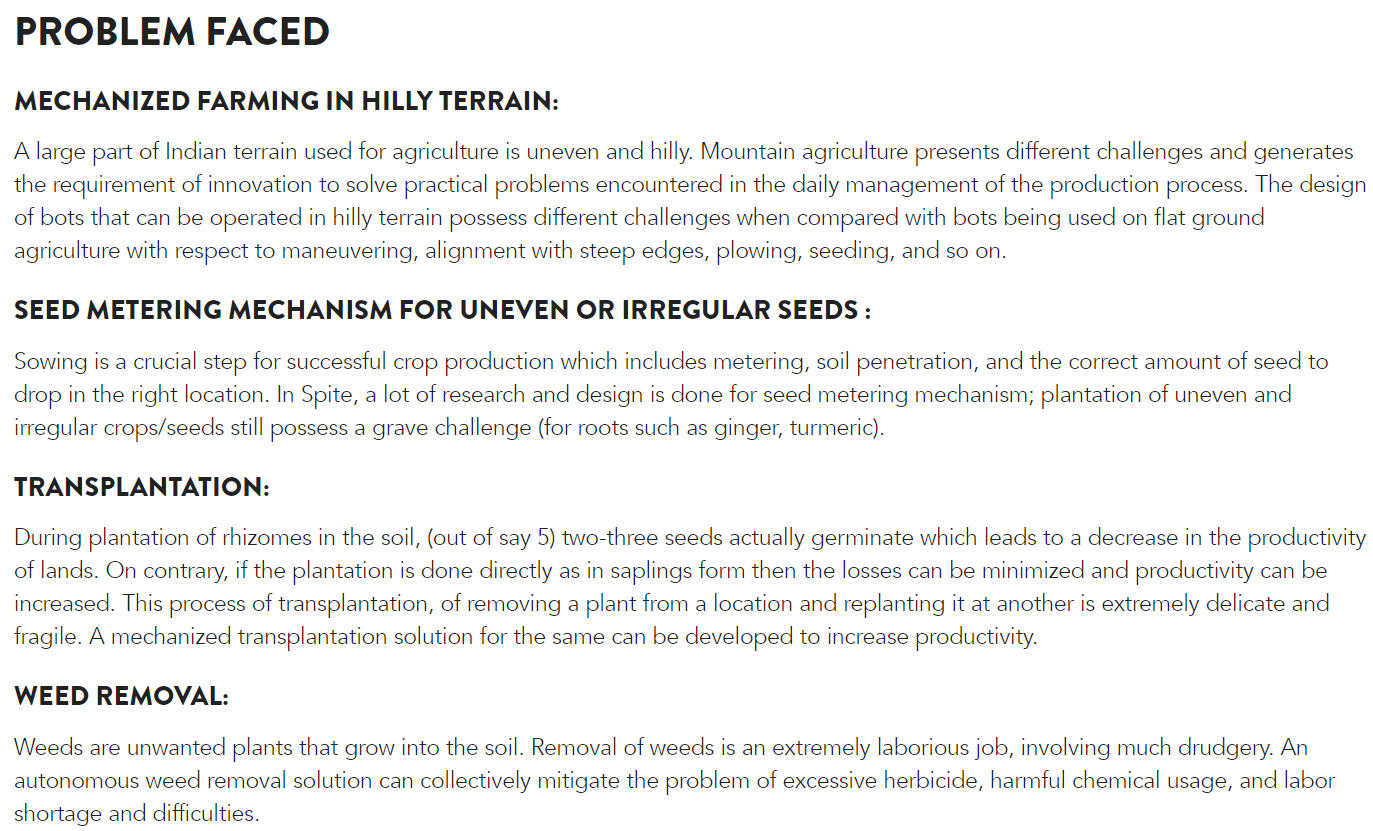
Task: Select the MECHANIZED FARMING IN HILLY TERRAIN heading
Action: coord(286,102)
